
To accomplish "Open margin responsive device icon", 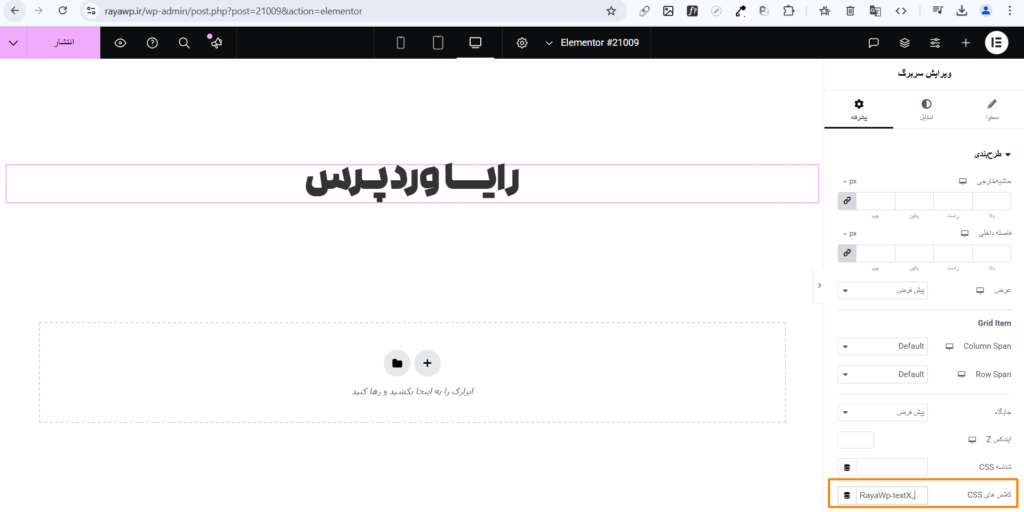I will tap(963, 181).
